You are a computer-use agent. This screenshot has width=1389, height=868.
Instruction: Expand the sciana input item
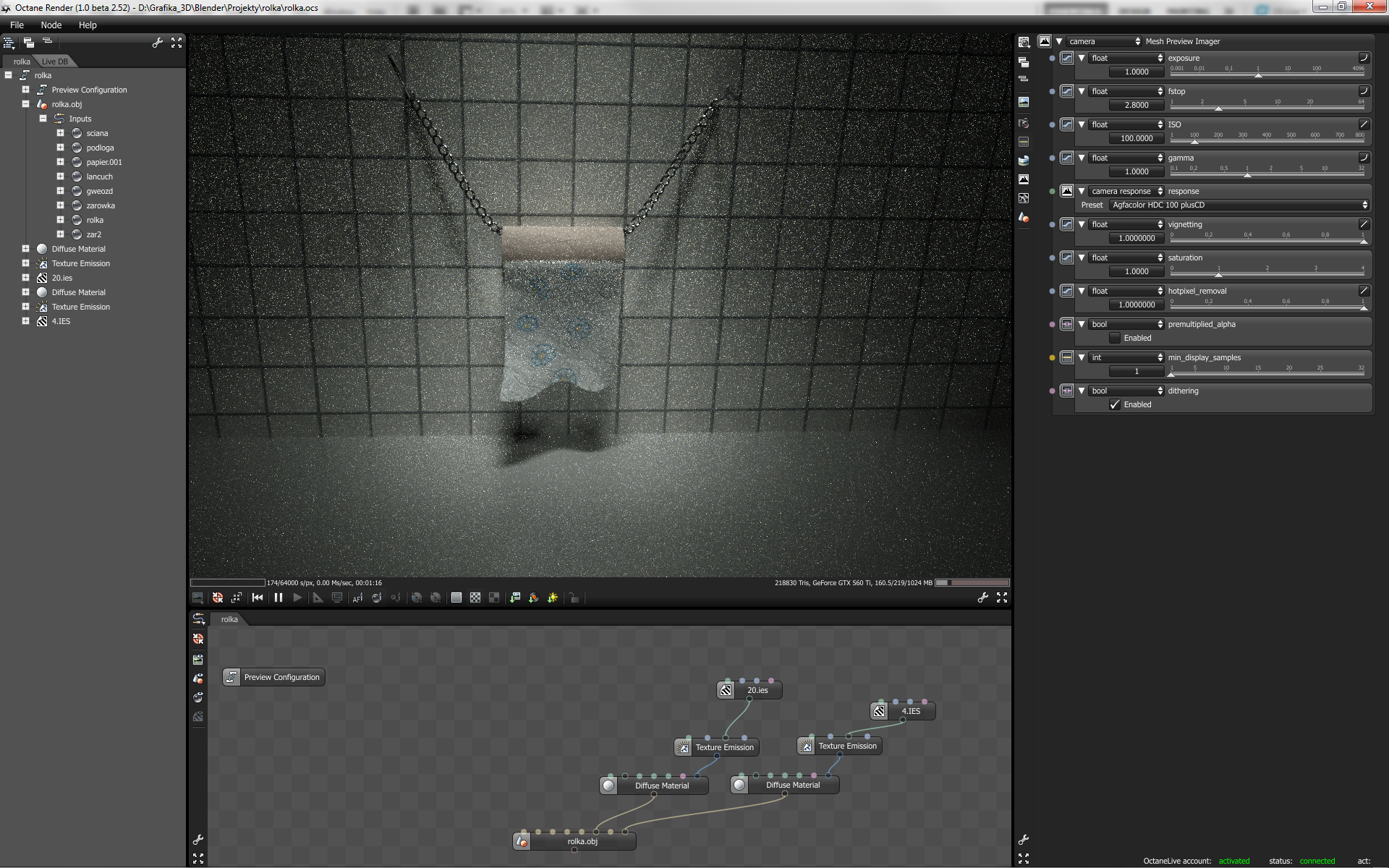point(60,133)
